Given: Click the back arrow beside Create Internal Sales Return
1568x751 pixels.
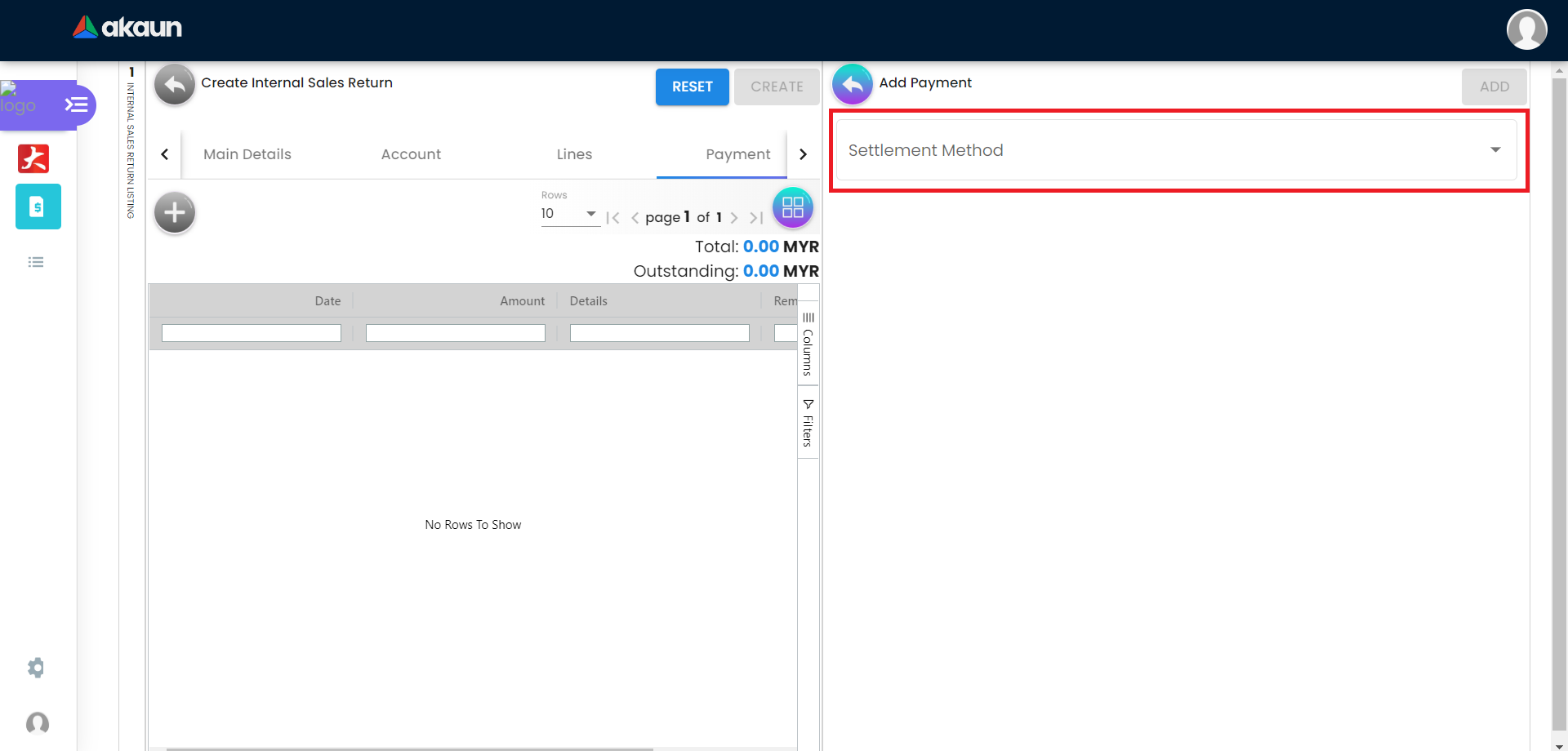Looking at the screenshot, I should click(174, 85).
